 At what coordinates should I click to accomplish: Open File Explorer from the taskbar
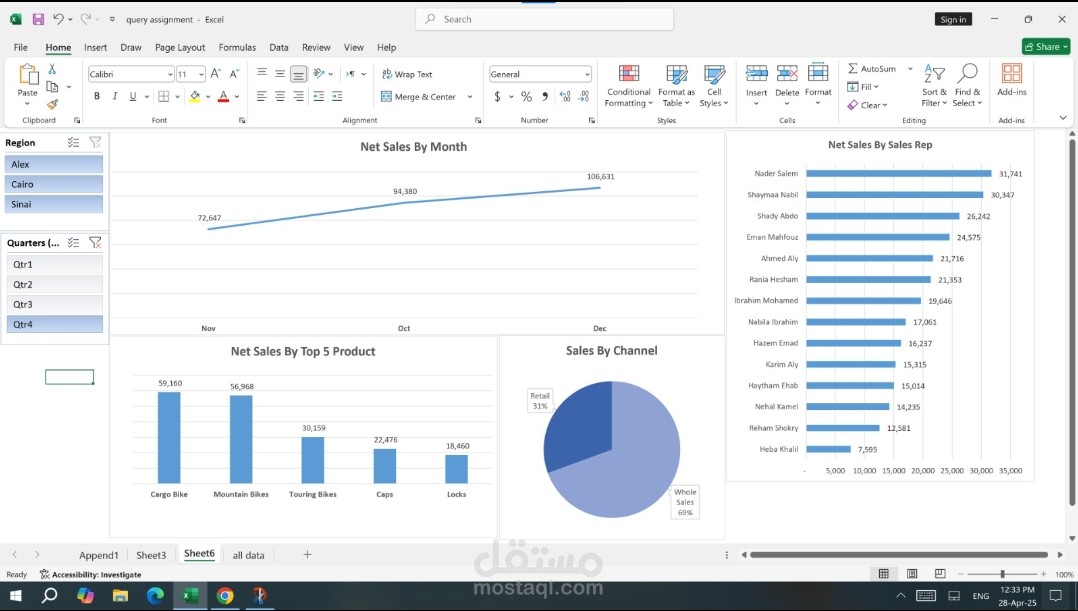(x=120, y=595)
